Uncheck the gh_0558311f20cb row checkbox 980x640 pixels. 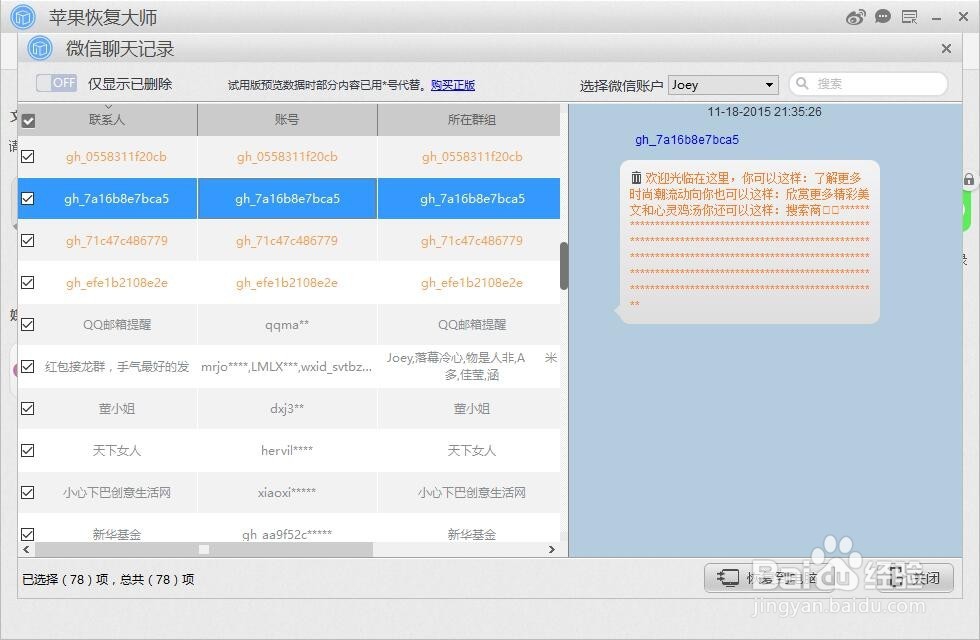click(x=28, y=156)
